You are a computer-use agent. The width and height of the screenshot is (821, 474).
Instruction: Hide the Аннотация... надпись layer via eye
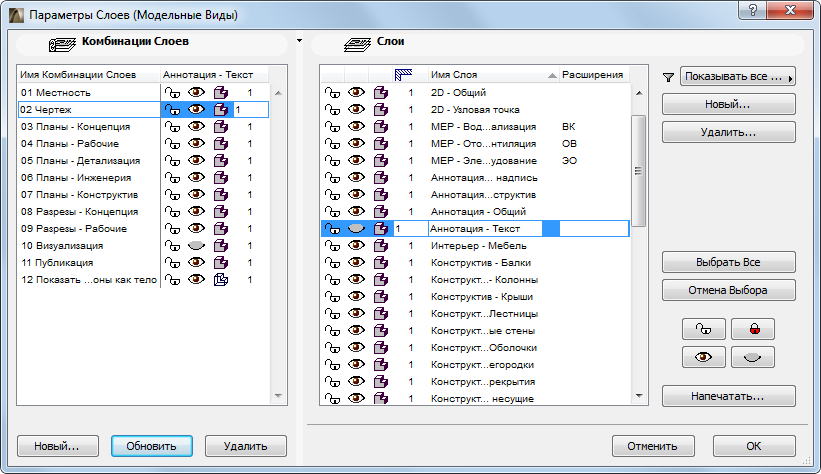click(x=356, y=178)
